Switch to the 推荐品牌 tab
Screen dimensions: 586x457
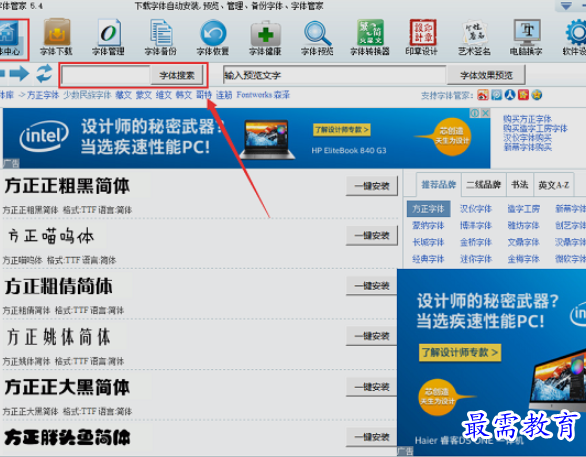click(439, 185)
